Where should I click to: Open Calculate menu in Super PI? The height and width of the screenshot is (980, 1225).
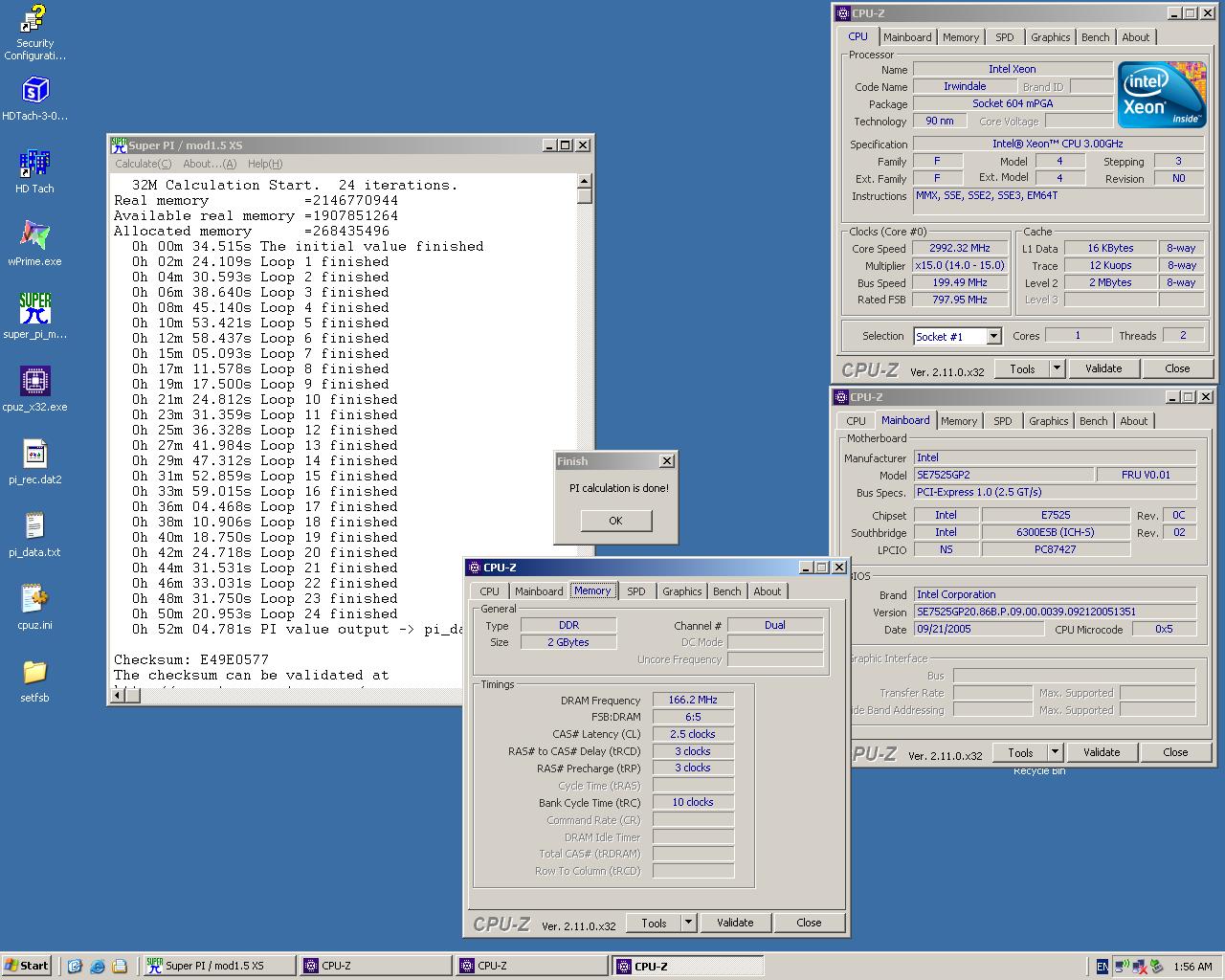pyautogui.click(x=143, y=164)
